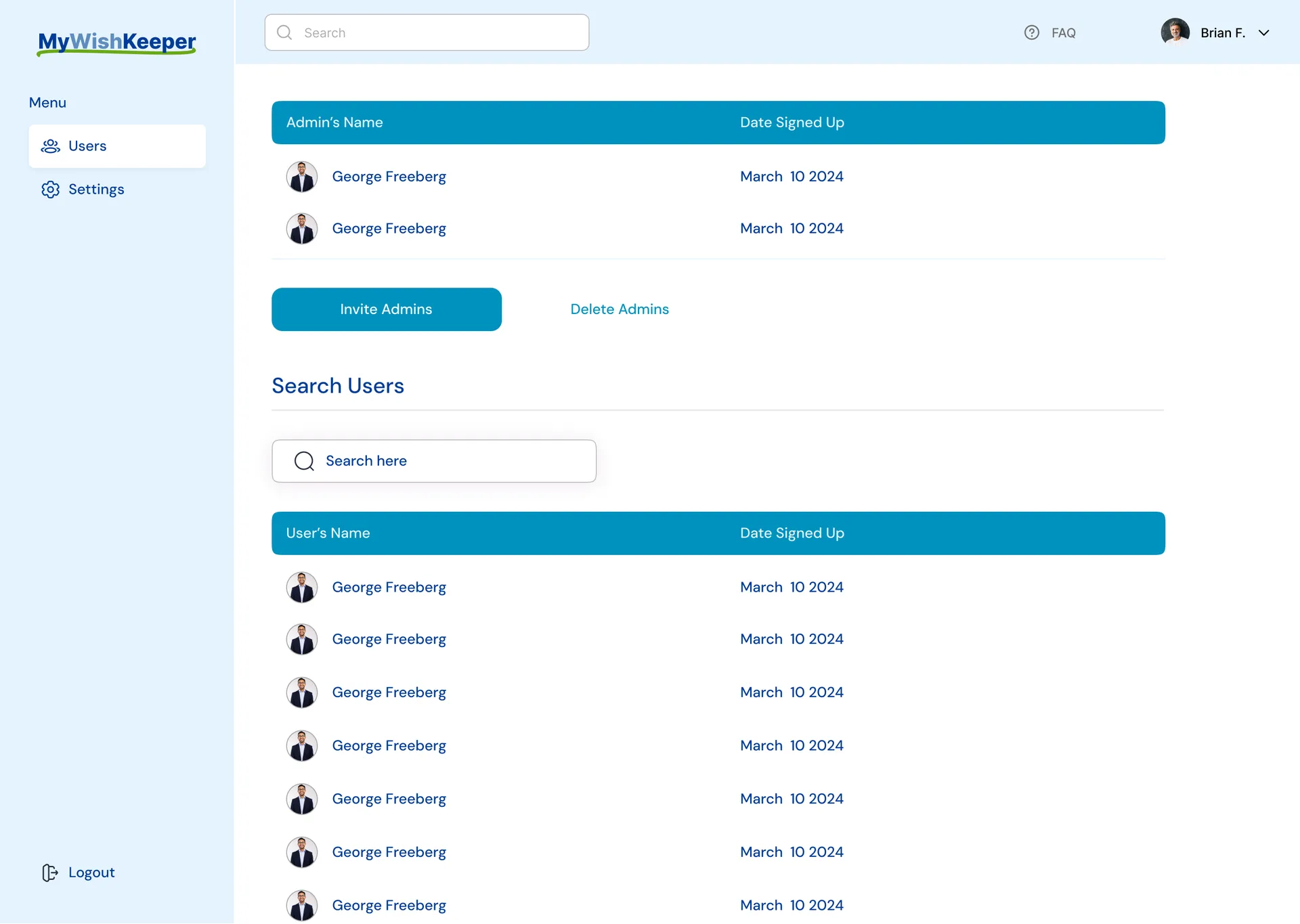The image size is (1300, 924).
Task: Click the Invite Admins button
Action: click(387, 309)
